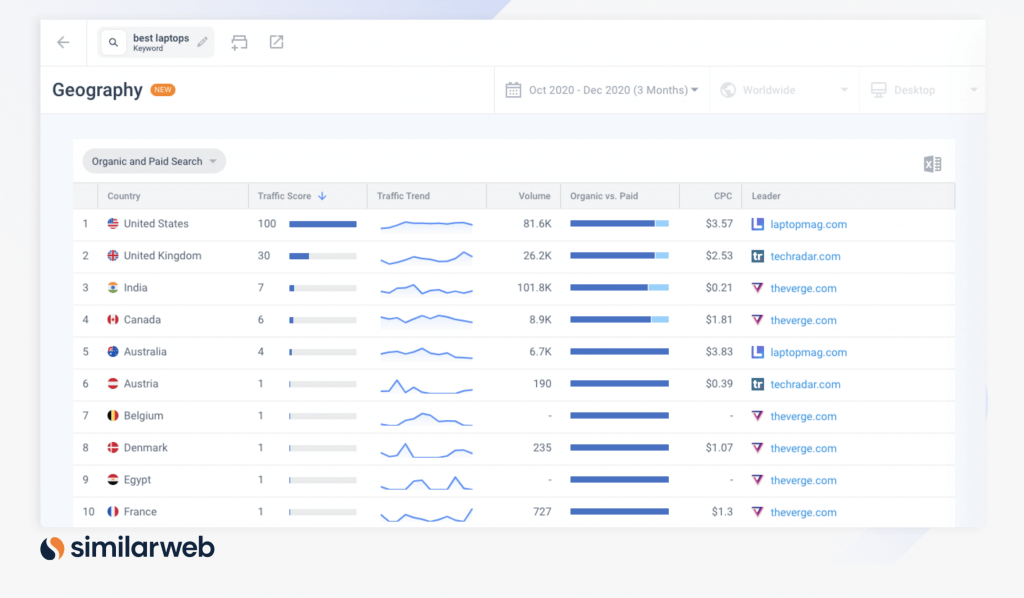
Task: Click the United States traffic trend sparkline
Action: click(x=426, y=225)
